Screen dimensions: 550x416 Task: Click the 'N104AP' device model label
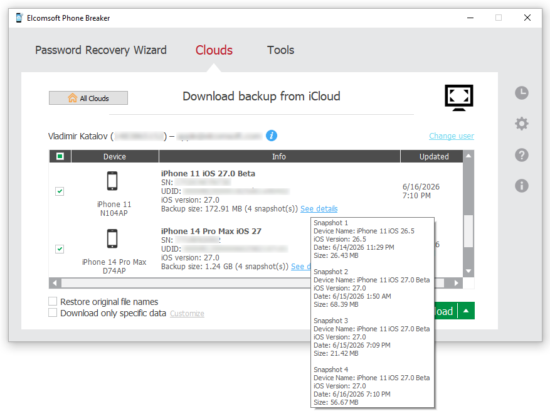click(x=114, y=213)
